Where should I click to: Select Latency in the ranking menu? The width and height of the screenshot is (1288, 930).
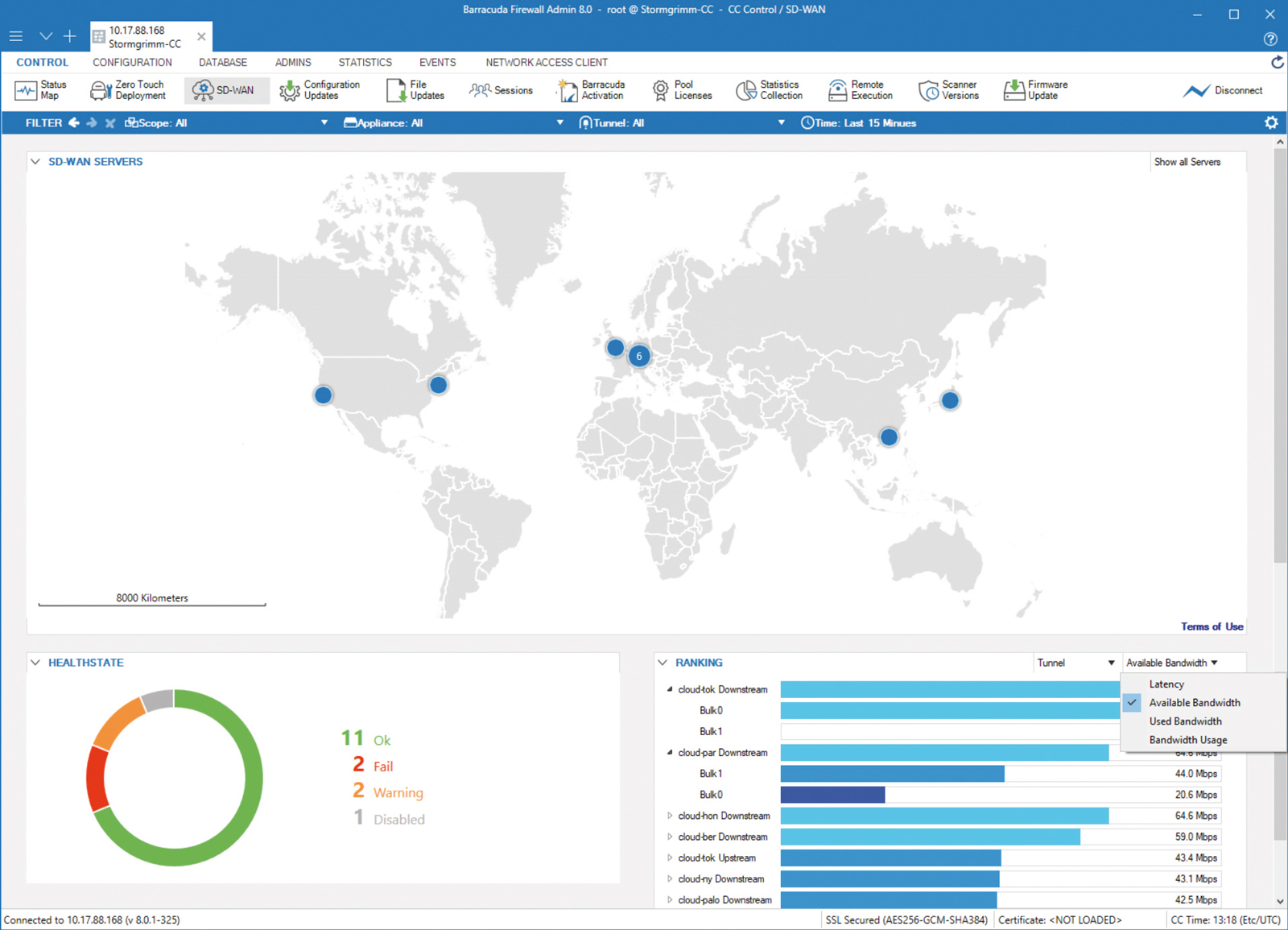click(1166, 684)
